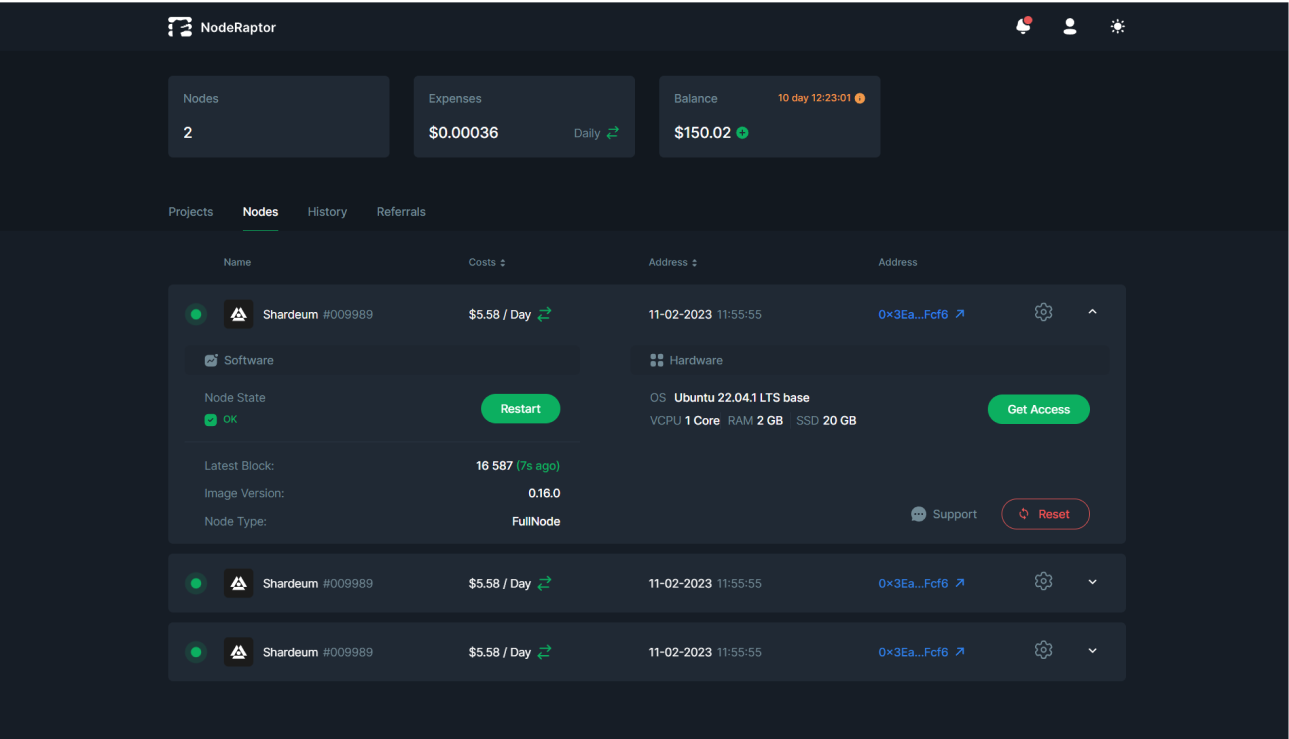Screen dimensions: 1289x739
Task: Switch the Expenses Daily period arrows
Action: (x=612, y=133)
